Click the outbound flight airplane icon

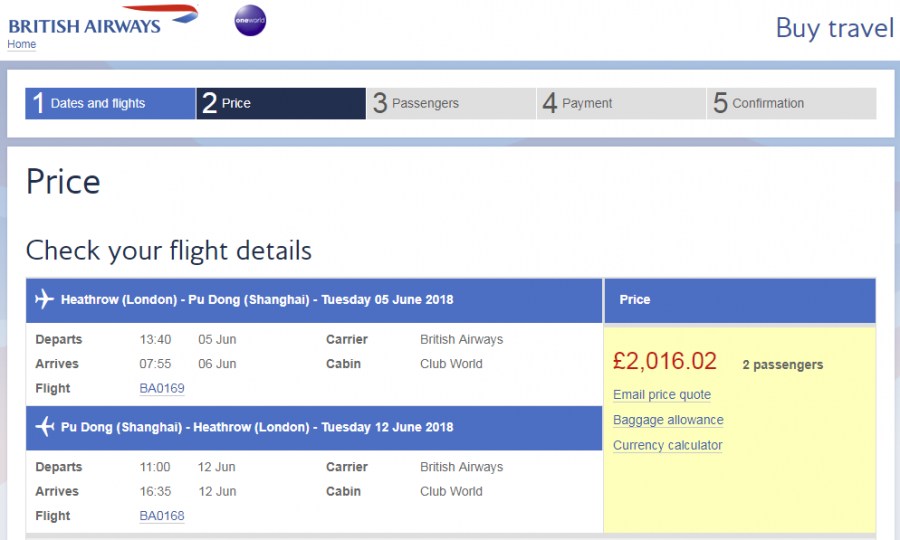tap(44, 299)
